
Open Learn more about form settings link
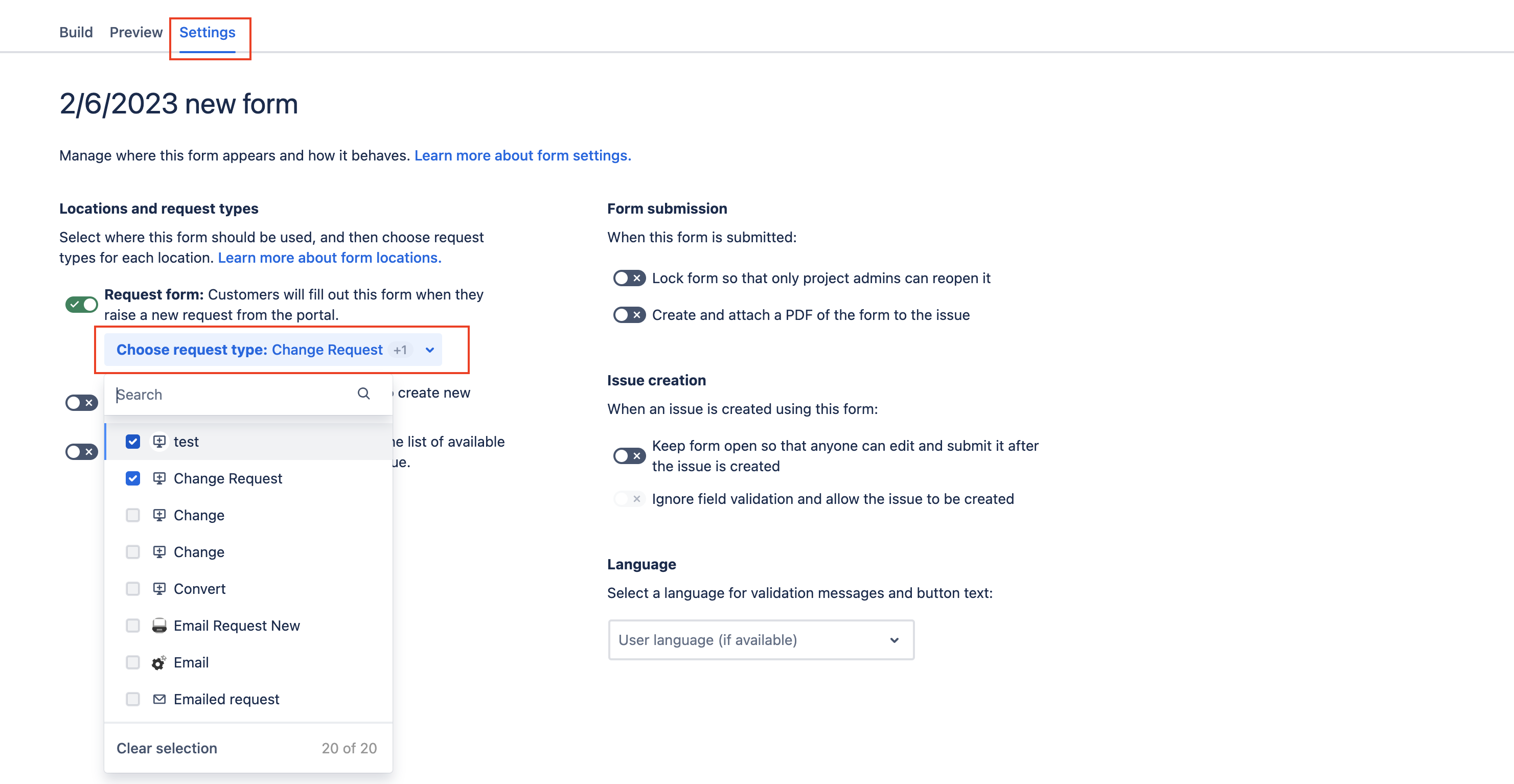(x=522, y=155)
